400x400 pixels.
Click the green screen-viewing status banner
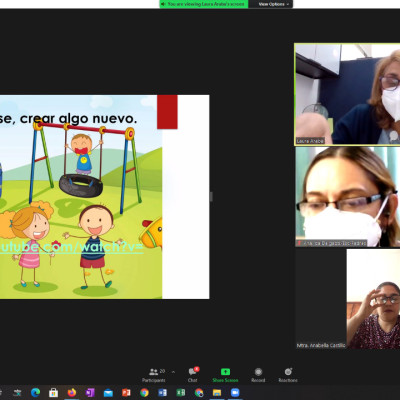(204, 4)
